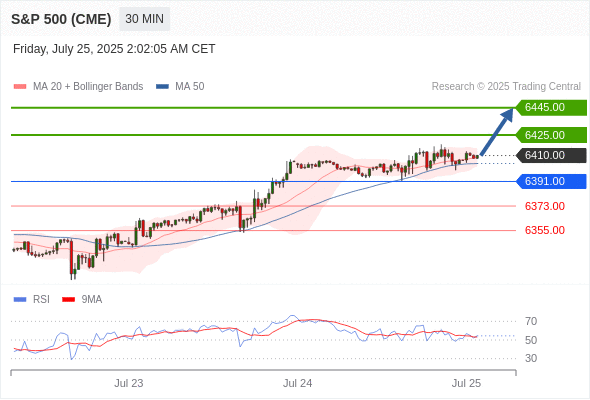Click the S&P 500 (CME) chart title
This screenshot has height=400, width=590.
pos(61,19)
